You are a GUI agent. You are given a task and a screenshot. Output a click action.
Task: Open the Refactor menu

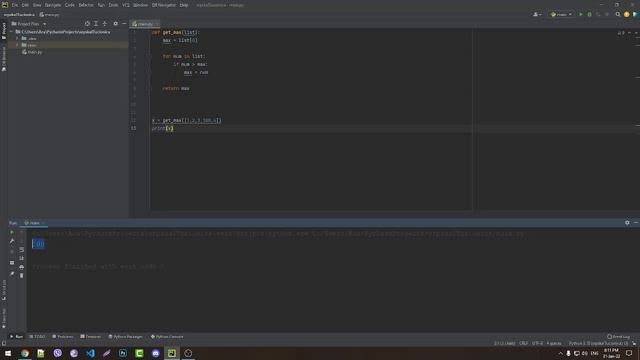pos(86,5)
